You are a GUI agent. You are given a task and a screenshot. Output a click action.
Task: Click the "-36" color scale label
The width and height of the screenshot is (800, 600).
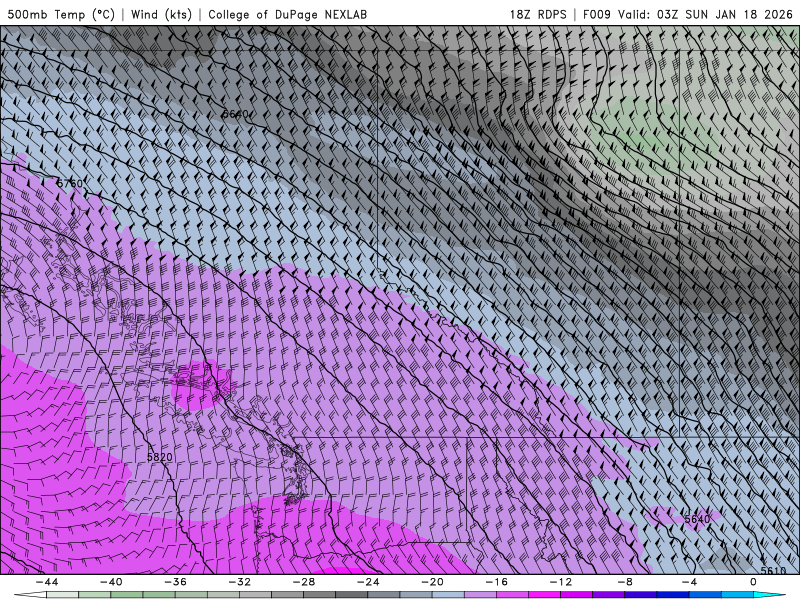tap(176, 582)
